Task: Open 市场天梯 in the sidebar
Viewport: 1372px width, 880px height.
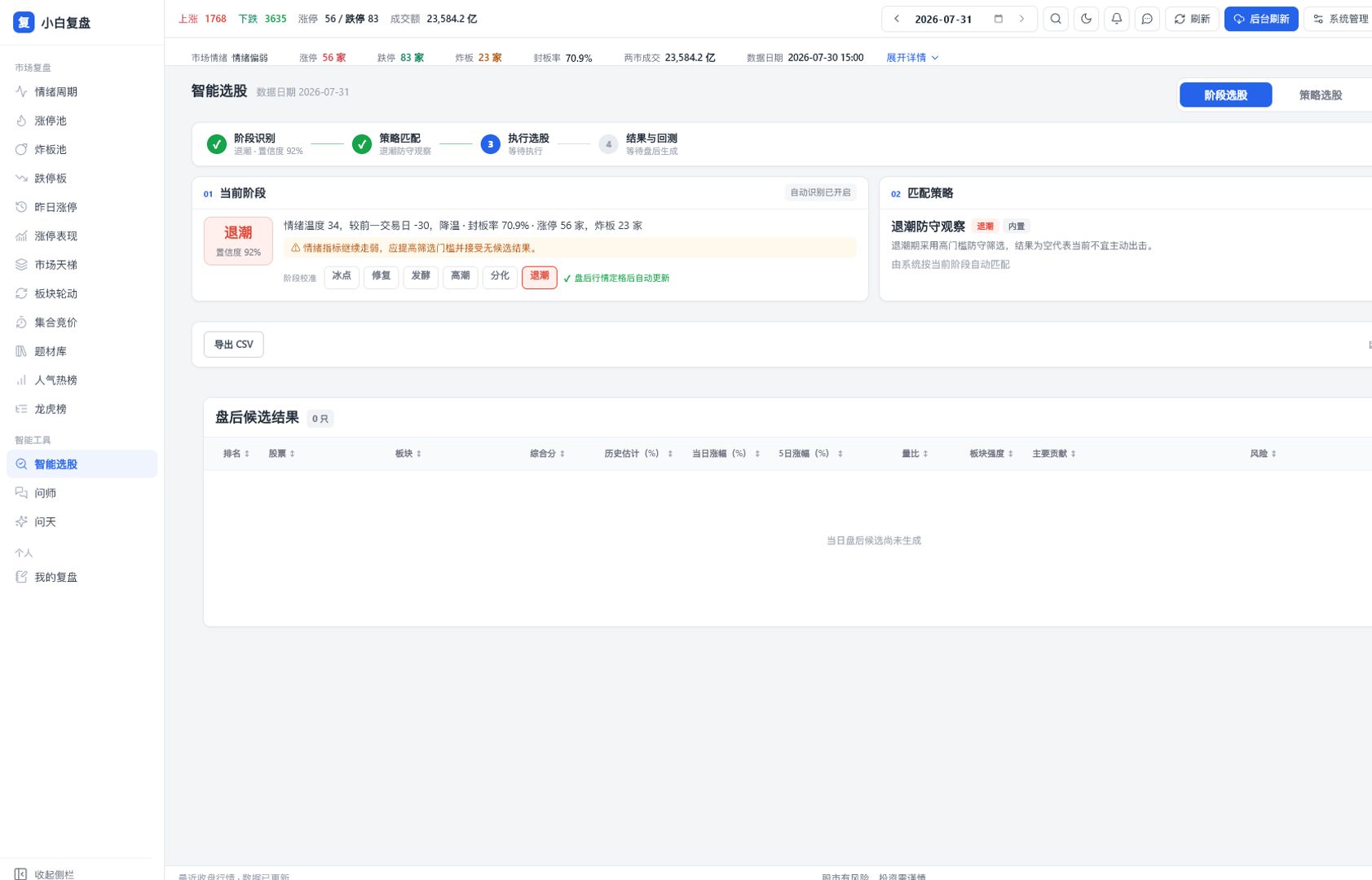Action: (82, 265)
